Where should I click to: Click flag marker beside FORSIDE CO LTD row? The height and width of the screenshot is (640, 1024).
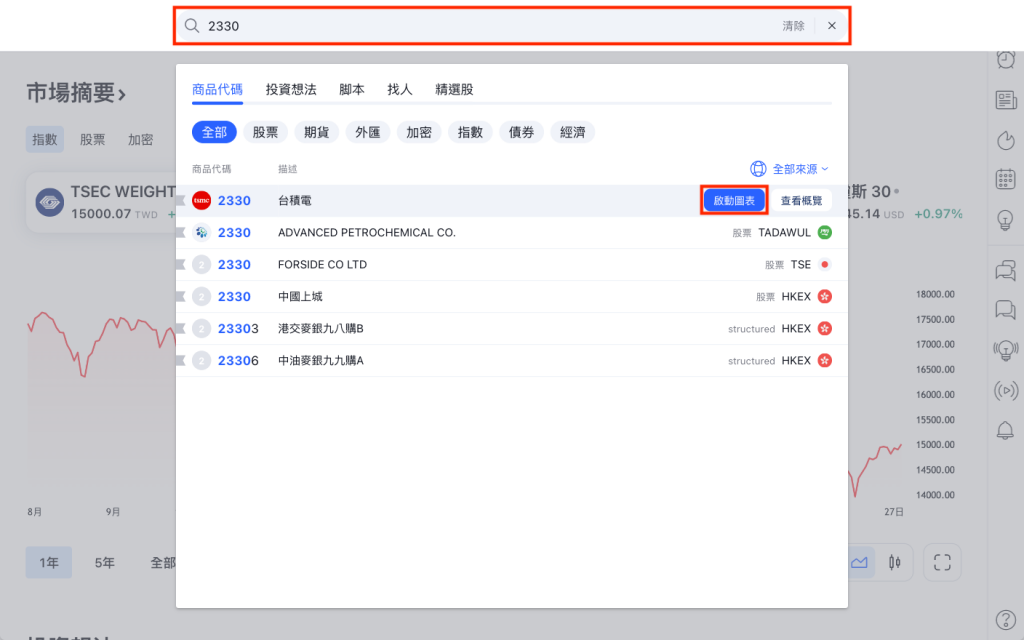click(181, 264)
